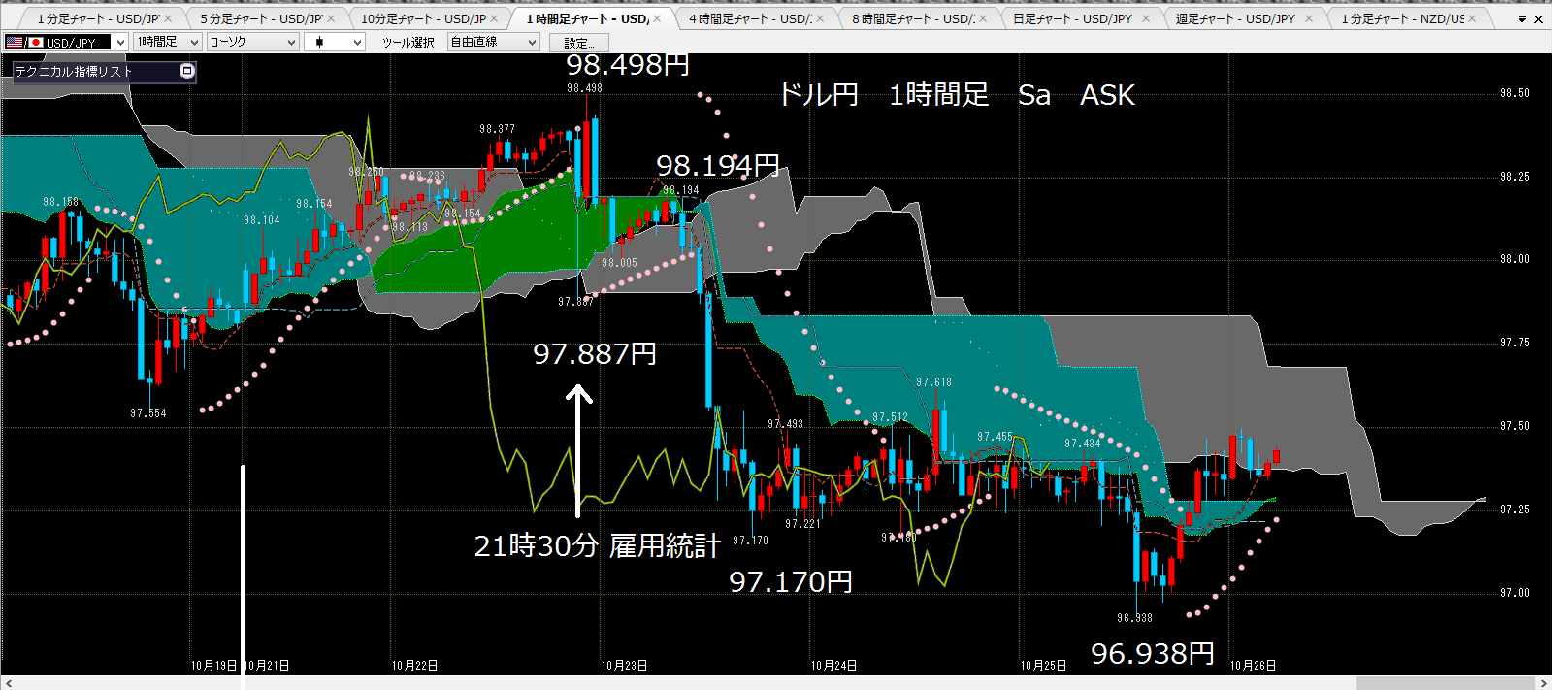Click the 98.25 price axis label
Image resolution: width=1568 pixels, height=690 pixels.
click(x=1515, y=177)
